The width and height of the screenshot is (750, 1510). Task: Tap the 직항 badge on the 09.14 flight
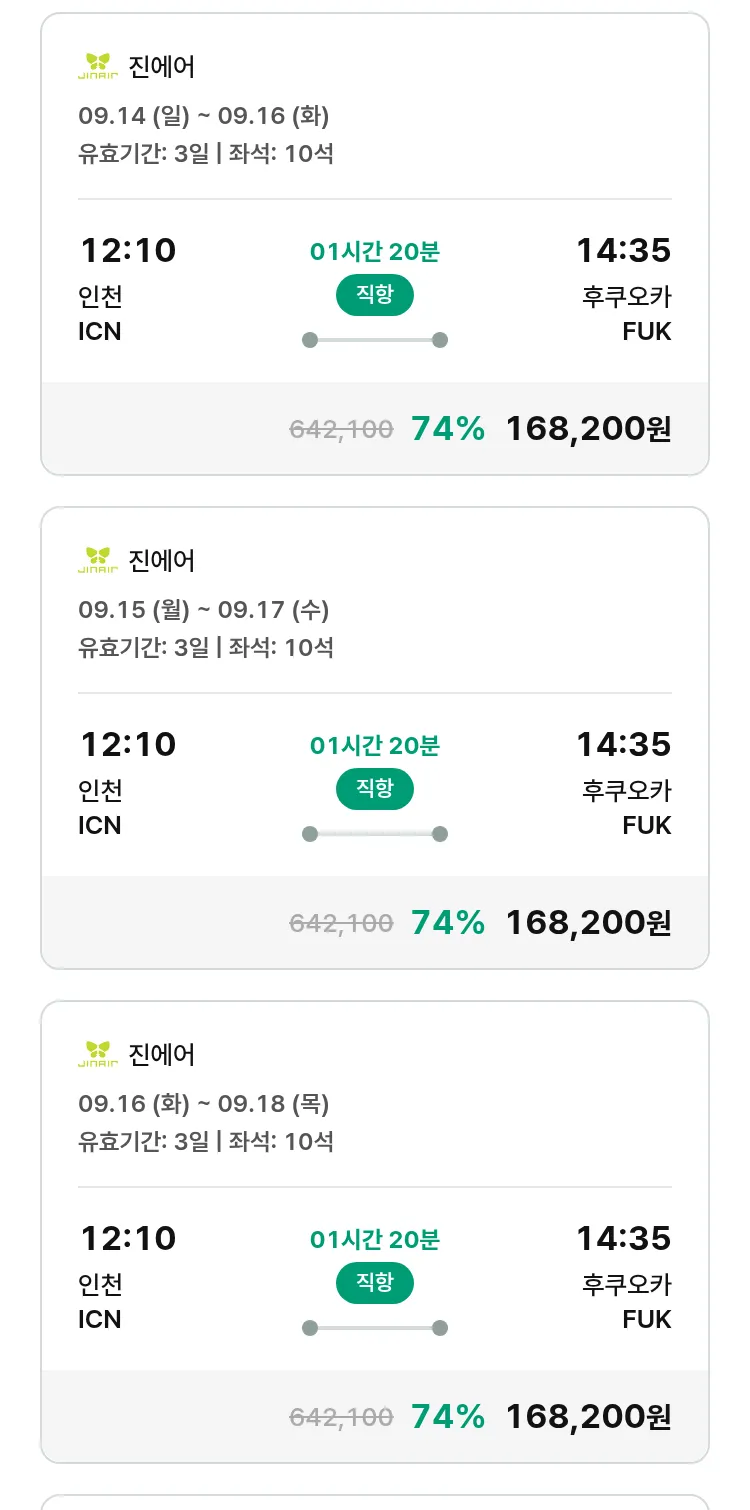click(374, 296)
